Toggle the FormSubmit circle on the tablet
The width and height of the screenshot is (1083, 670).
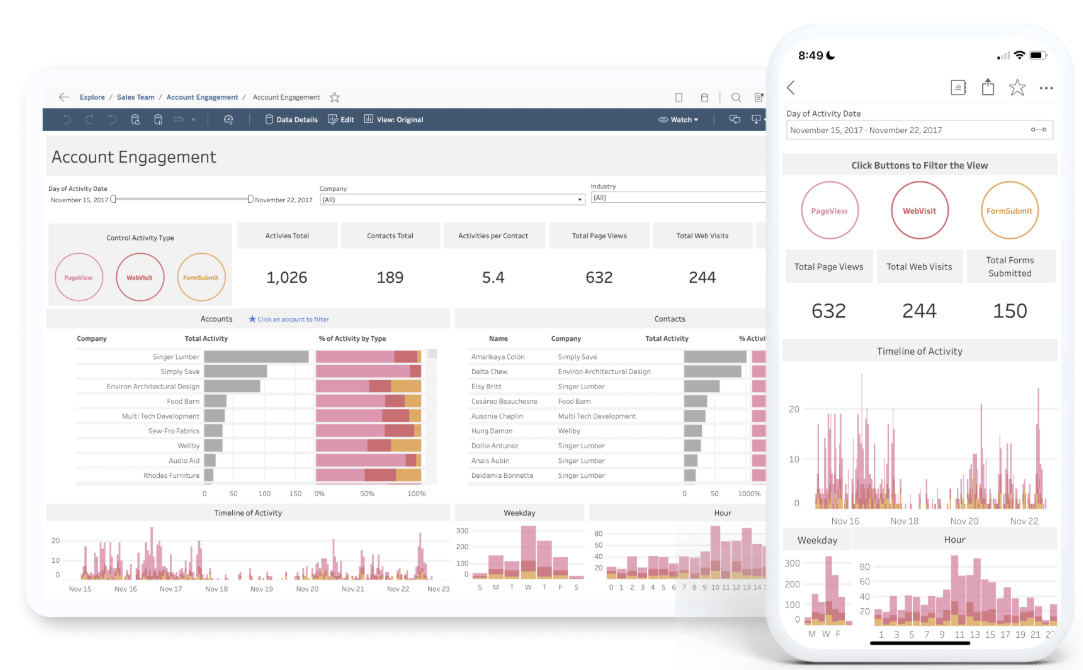pos(201,277)
